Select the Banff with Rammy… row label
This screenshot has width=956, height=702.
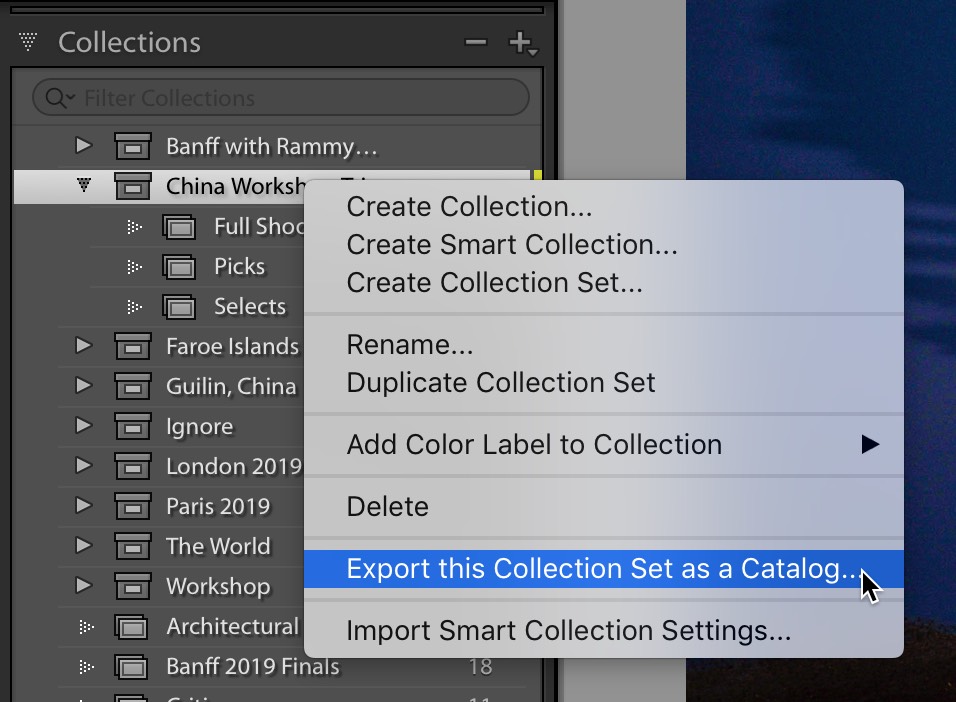coord(272,146)
